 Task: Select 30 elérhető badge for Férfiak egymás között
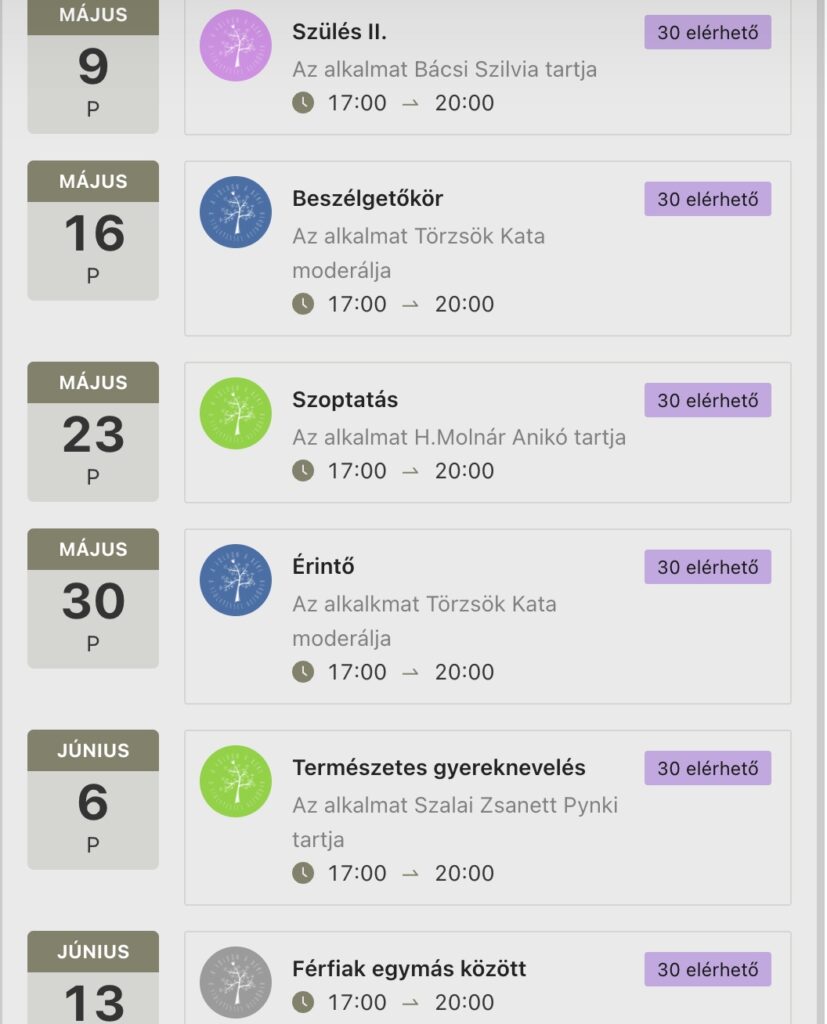click(707, 969)
